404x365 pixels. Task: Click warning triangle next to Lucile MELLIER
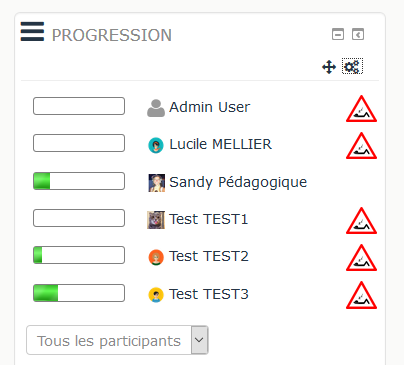coord(361,146)
